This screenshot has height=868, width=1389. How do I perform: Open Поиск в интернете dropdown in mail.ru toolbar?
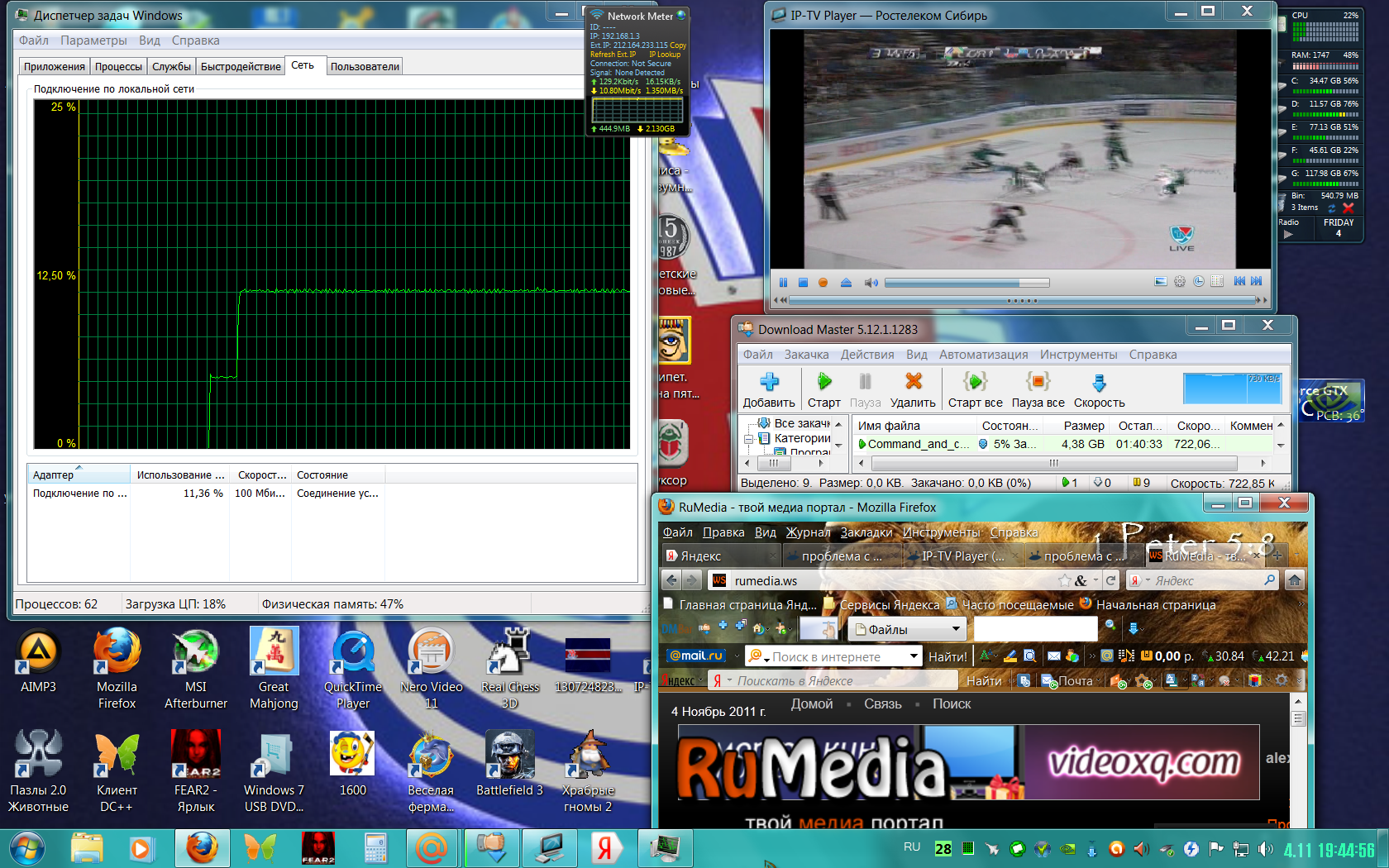914,656
